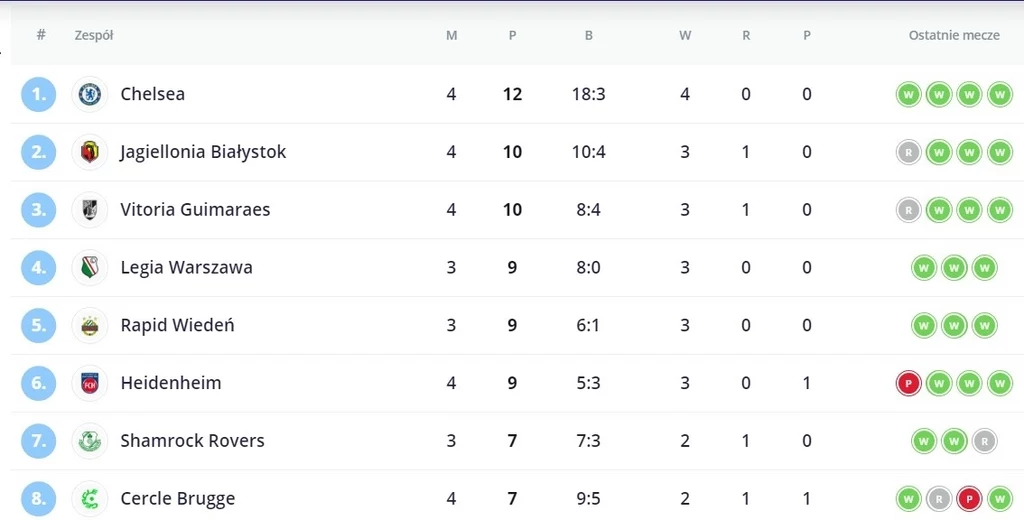Click the Shamrock Rovers crest icon
Screen dimensions: 1024x520
[x=89, y=441]
